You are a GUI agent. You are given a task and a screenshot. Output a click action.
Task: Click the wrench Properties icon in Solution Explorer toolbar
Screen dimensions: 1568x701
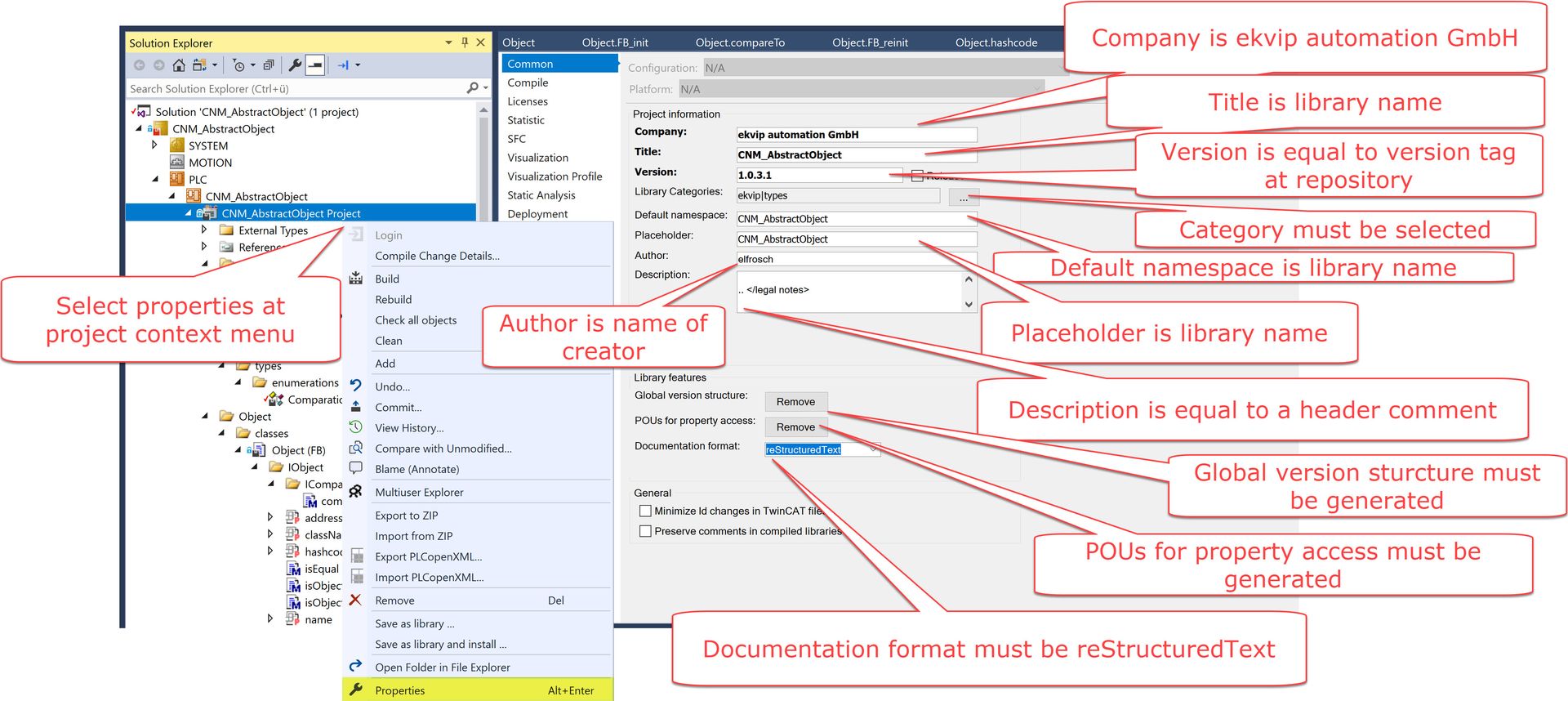click(x=295, y=65)
